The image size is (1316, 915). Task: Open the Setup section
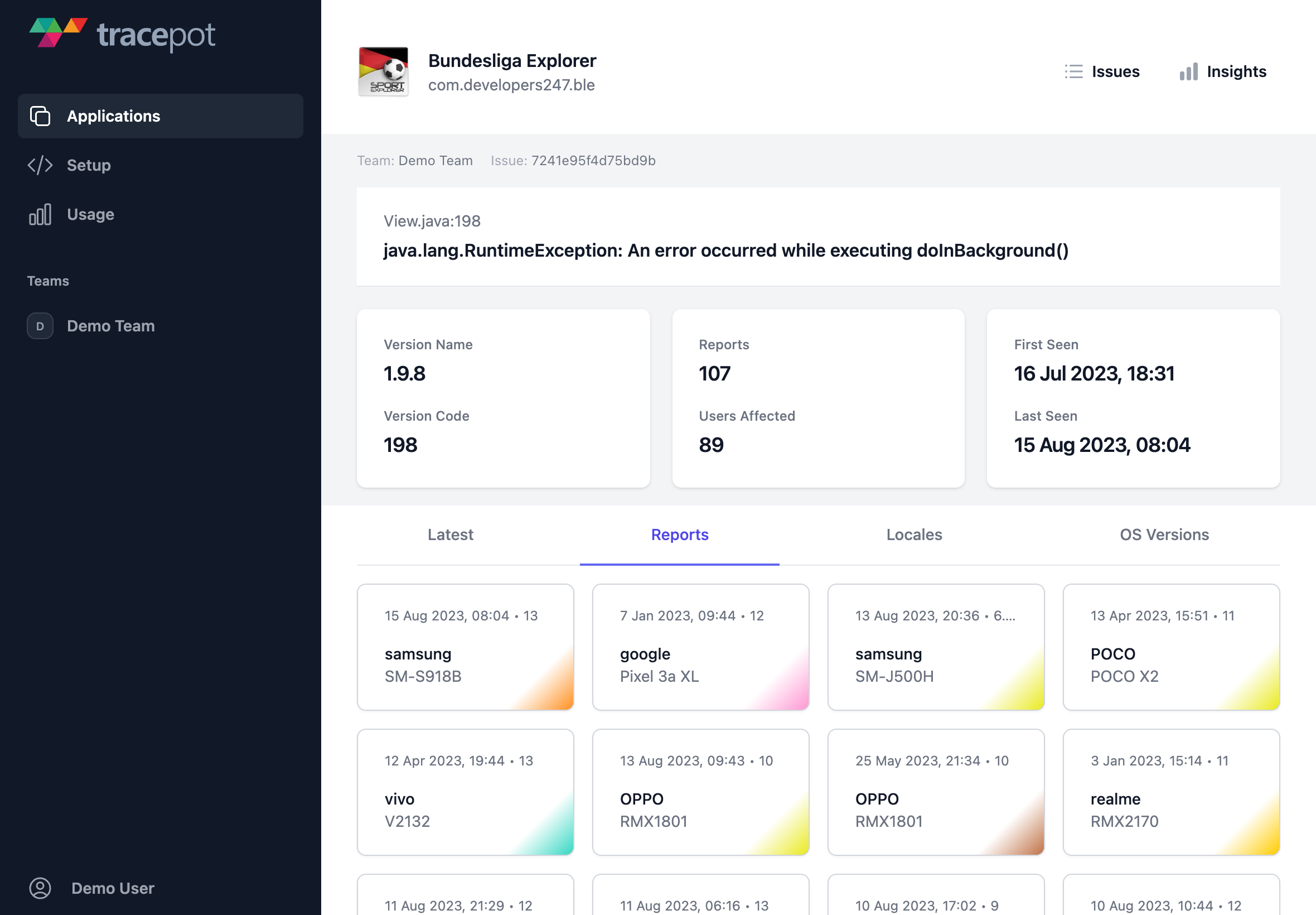coord(88,165)
